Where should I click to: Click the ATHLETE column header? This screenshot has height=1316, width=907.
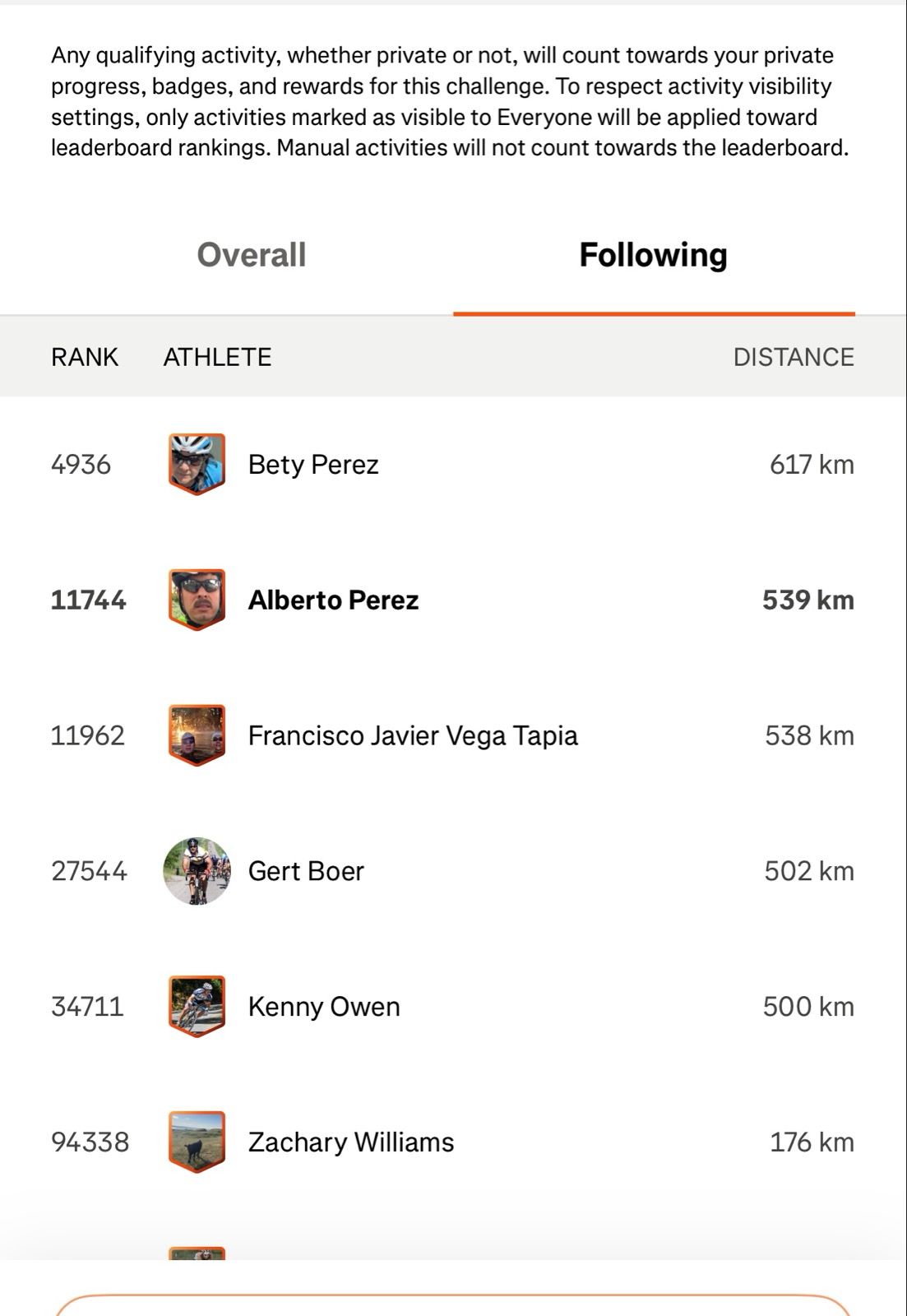tap(217, 357)
